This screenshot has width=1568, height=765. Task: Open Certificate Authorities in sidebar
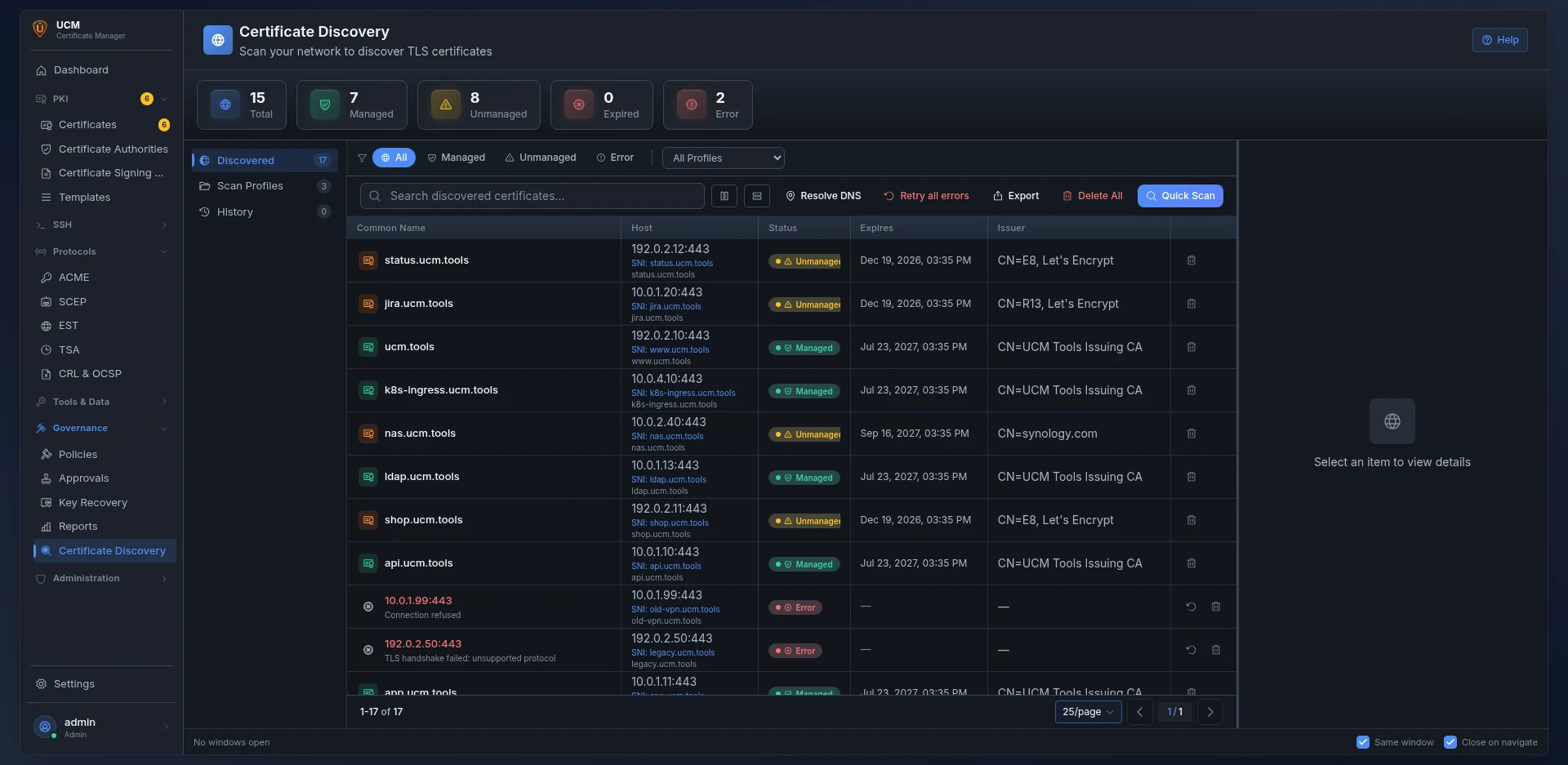105,149
